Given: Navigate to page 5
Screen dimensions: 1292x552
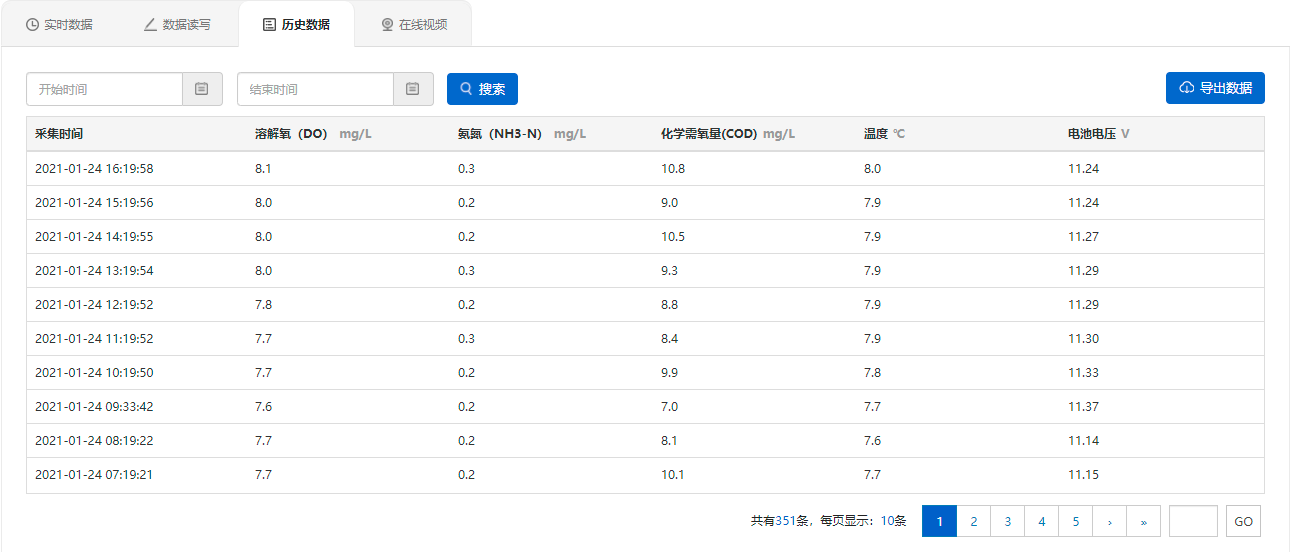Looking at the screenshot, I should (x=1076, y=521).
